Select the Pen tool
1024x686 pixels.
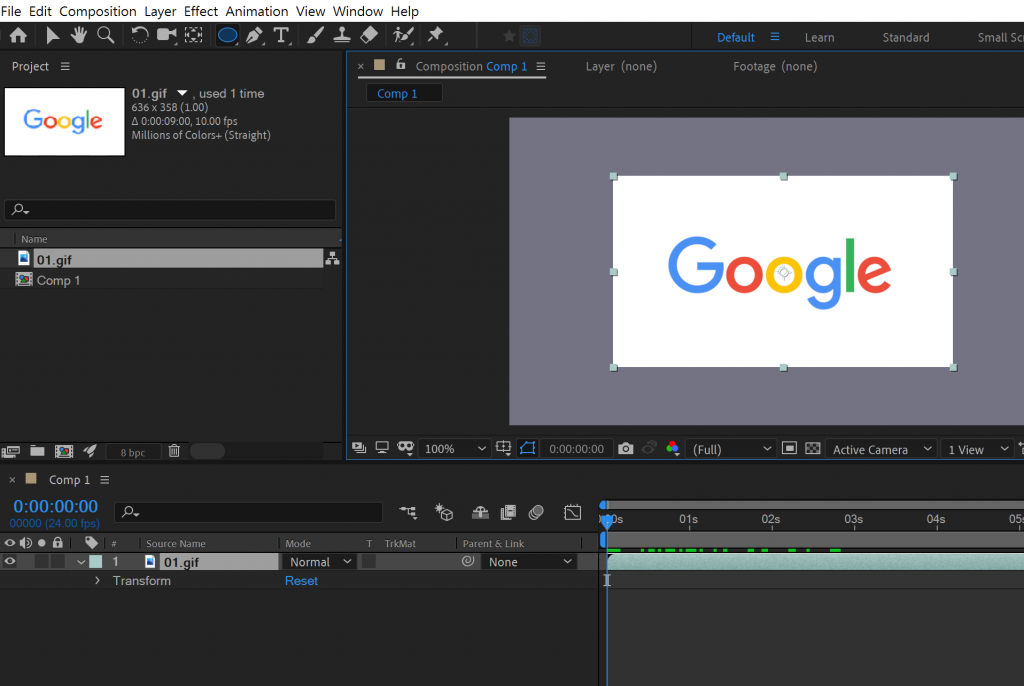coord(254,36)
